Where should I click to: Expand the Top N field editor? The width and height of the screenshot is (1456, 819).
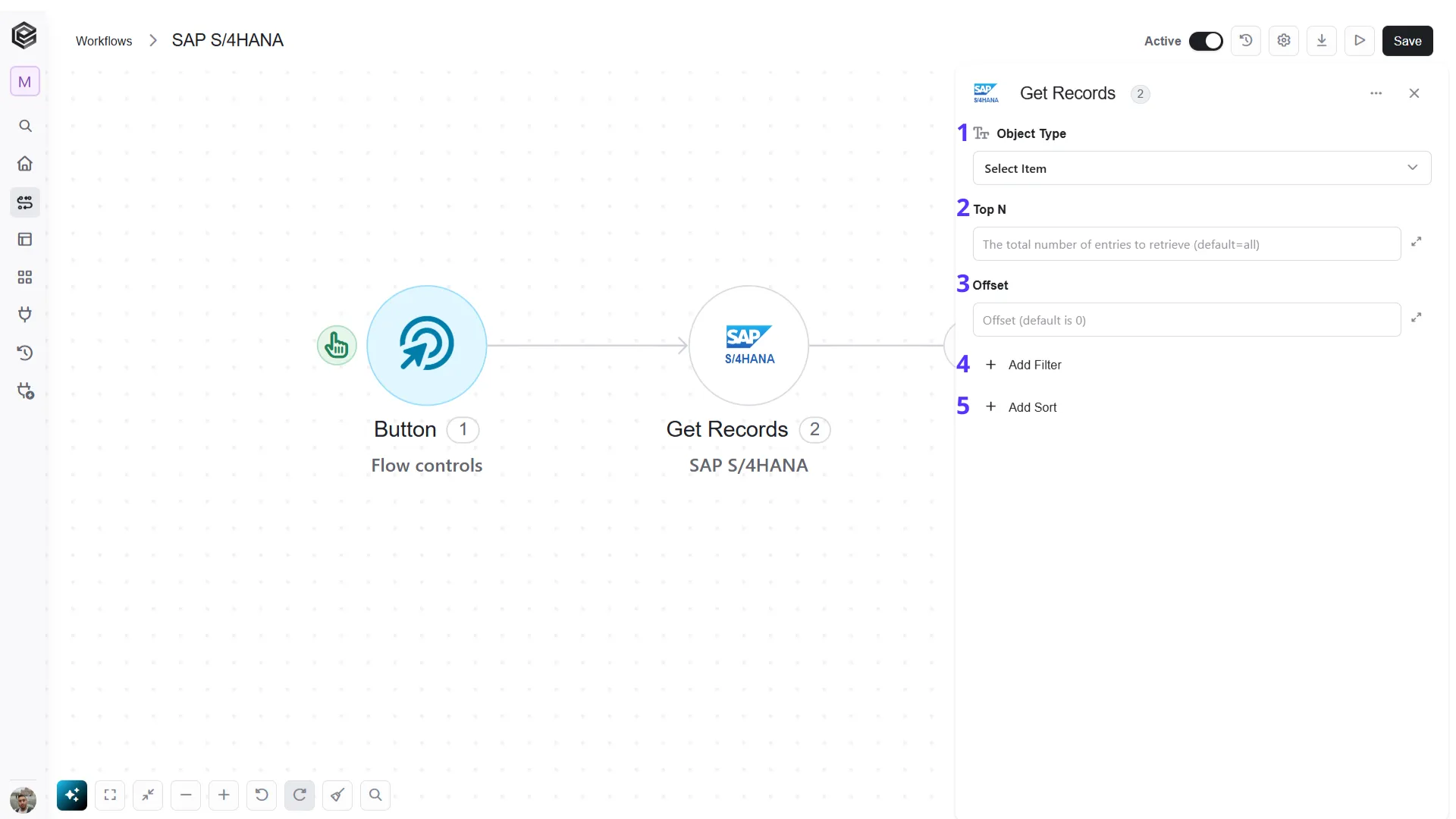[x=1416, y=242]
